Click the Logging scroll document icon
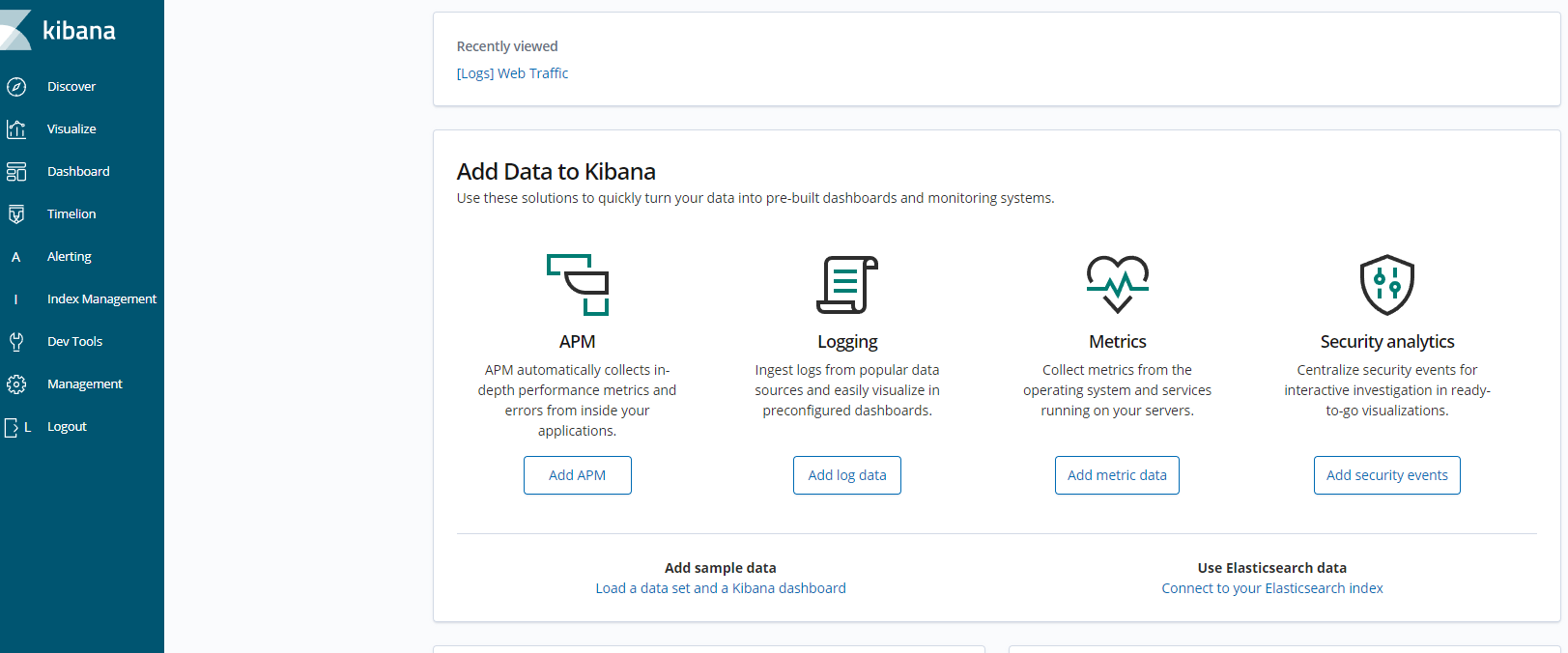1568x653 pixels. click(x=847, y=285)
